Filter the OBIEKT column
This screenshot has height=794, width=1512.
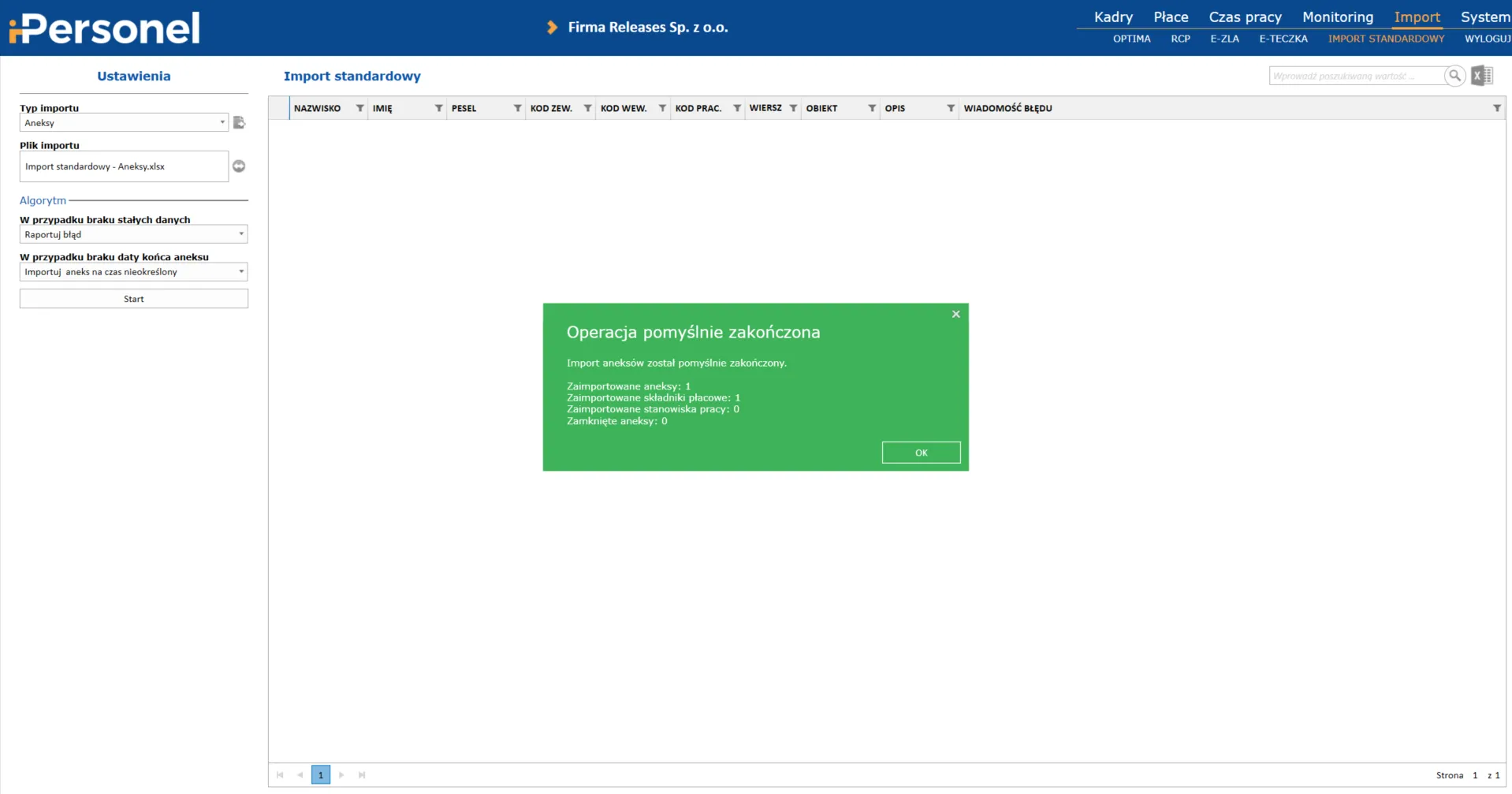872,109
